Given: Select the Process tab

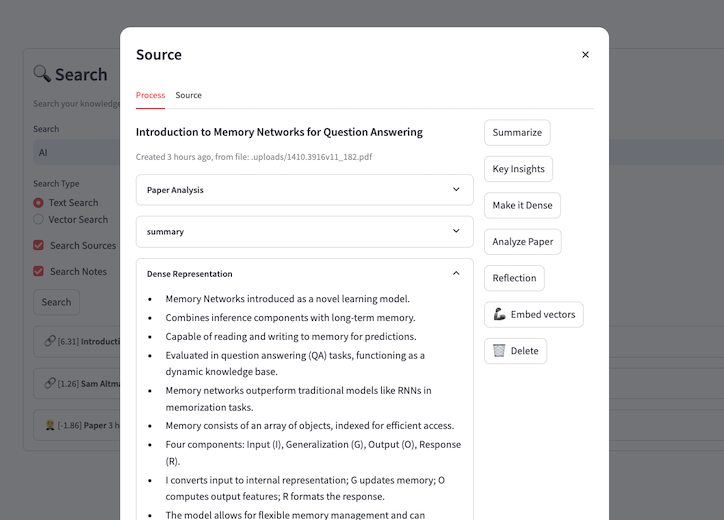Looking at the screenshot, I should 150,95.
